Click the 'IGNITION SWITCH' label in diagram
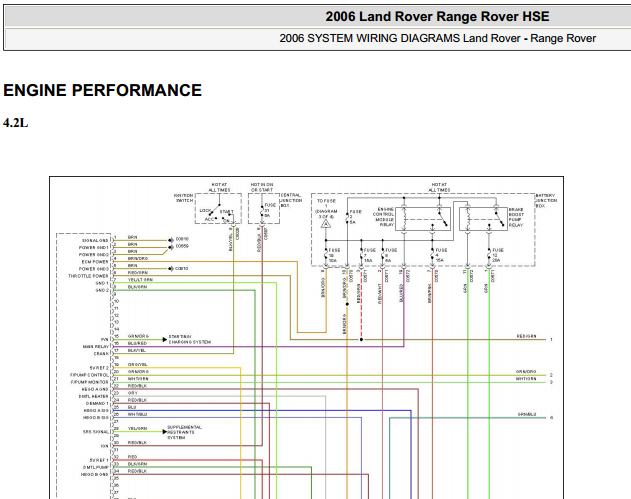 coord(184,198)
